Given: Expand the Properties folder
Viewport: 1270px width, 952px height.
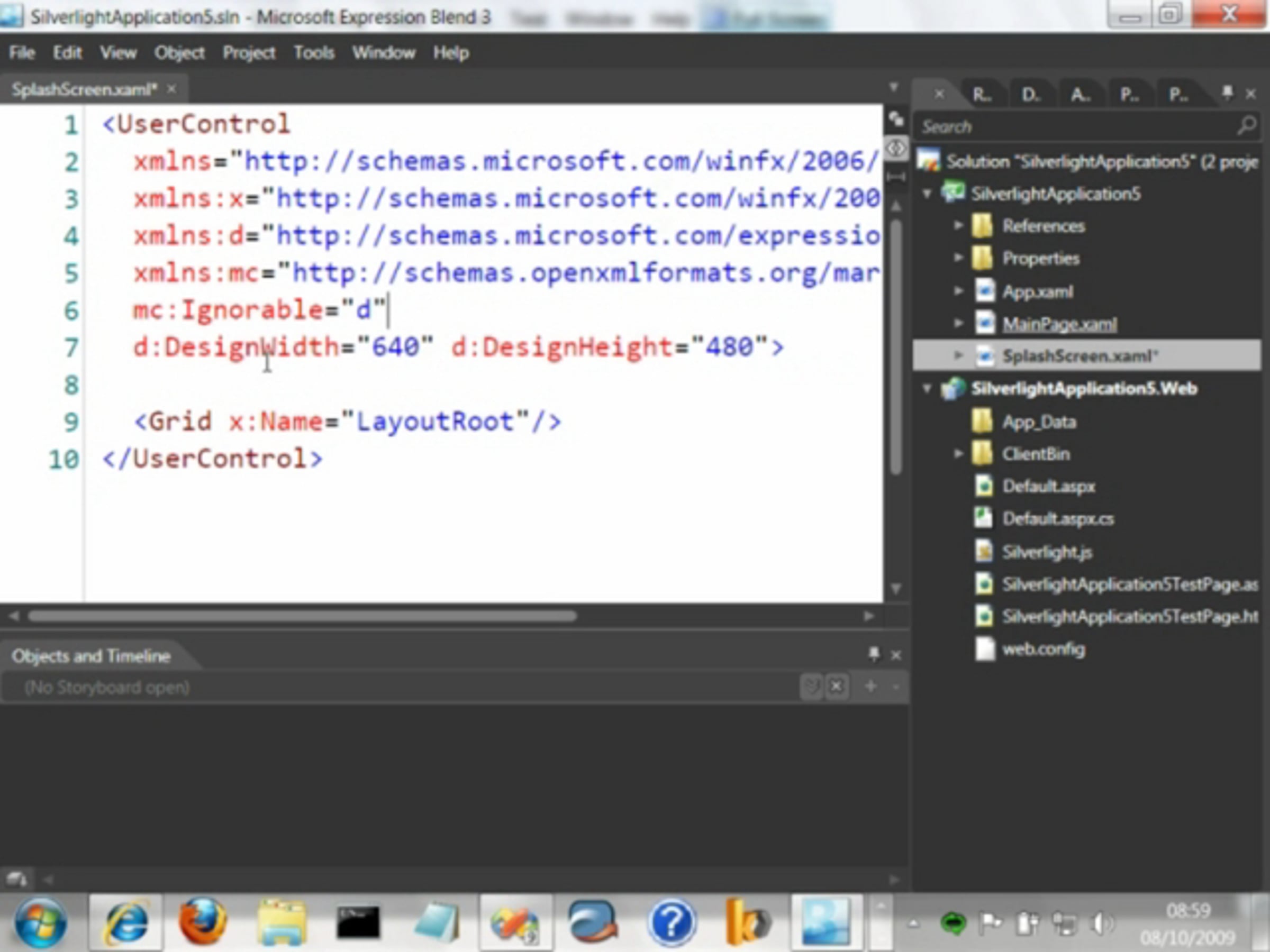Looking at the screenshot, I should pyautogui.click(x=958, y=258).
